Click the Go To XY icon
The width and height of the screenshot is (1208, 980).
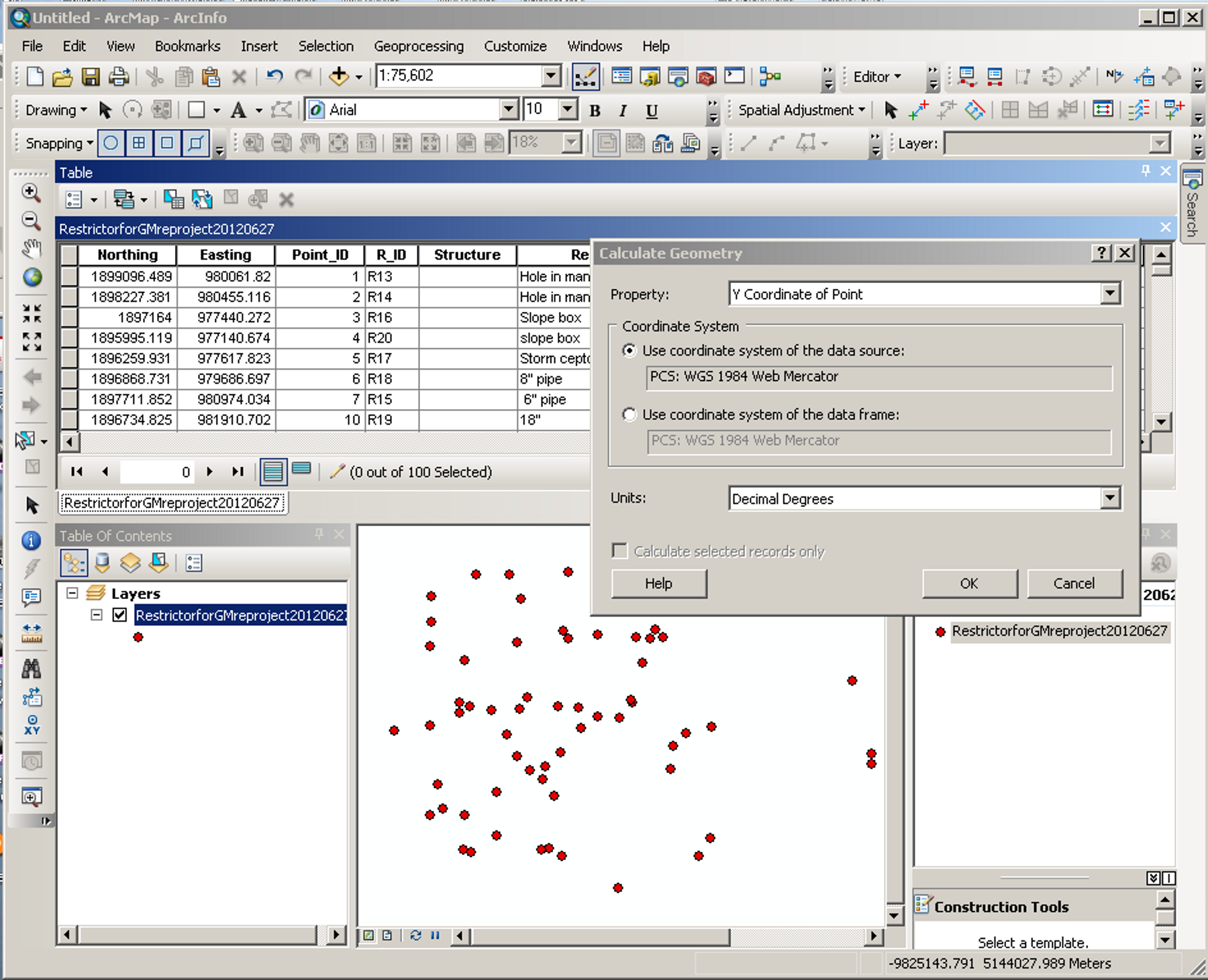click(32, 724)
